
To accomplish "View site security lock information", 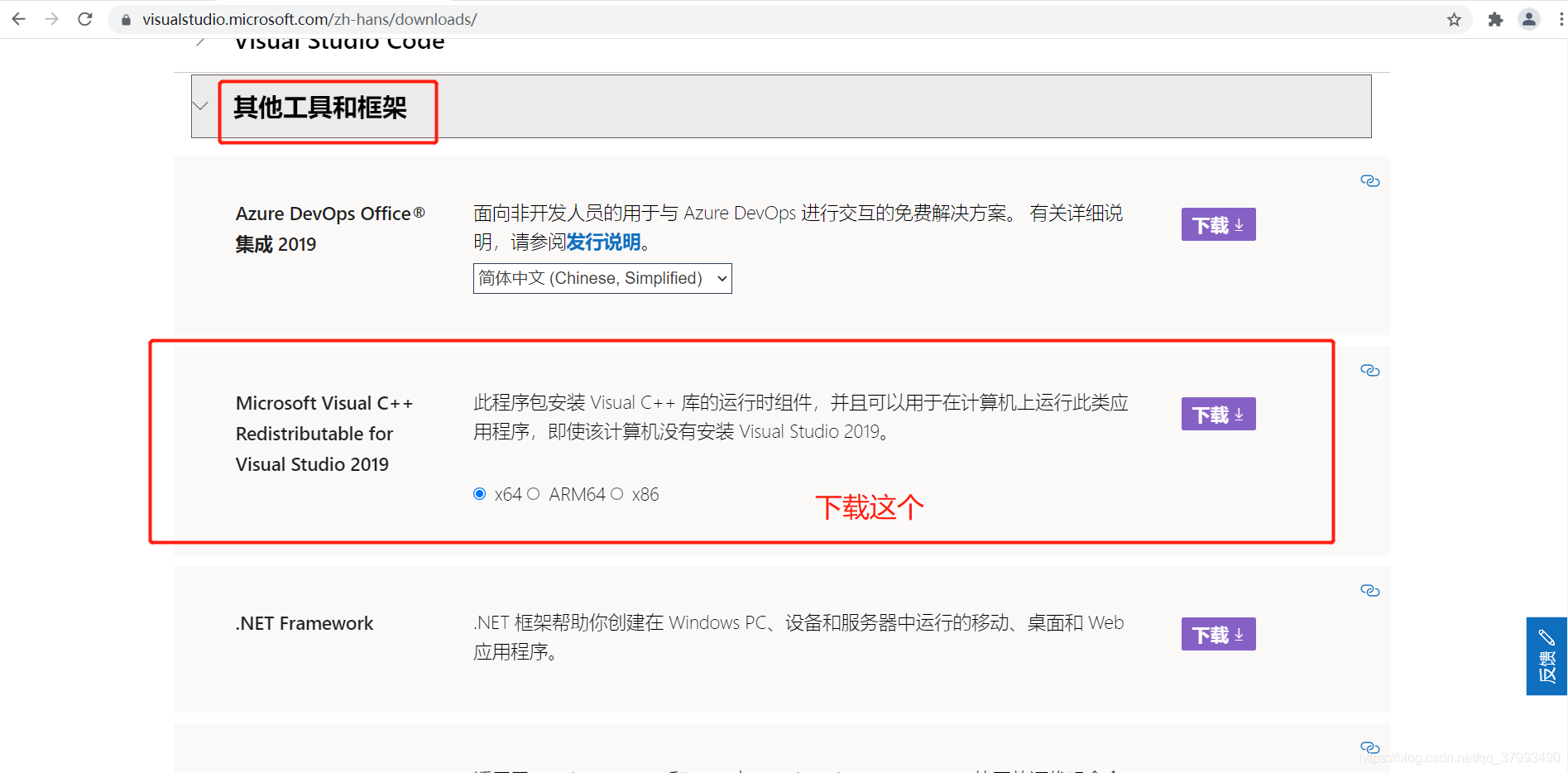I will [x=126, y=20].
